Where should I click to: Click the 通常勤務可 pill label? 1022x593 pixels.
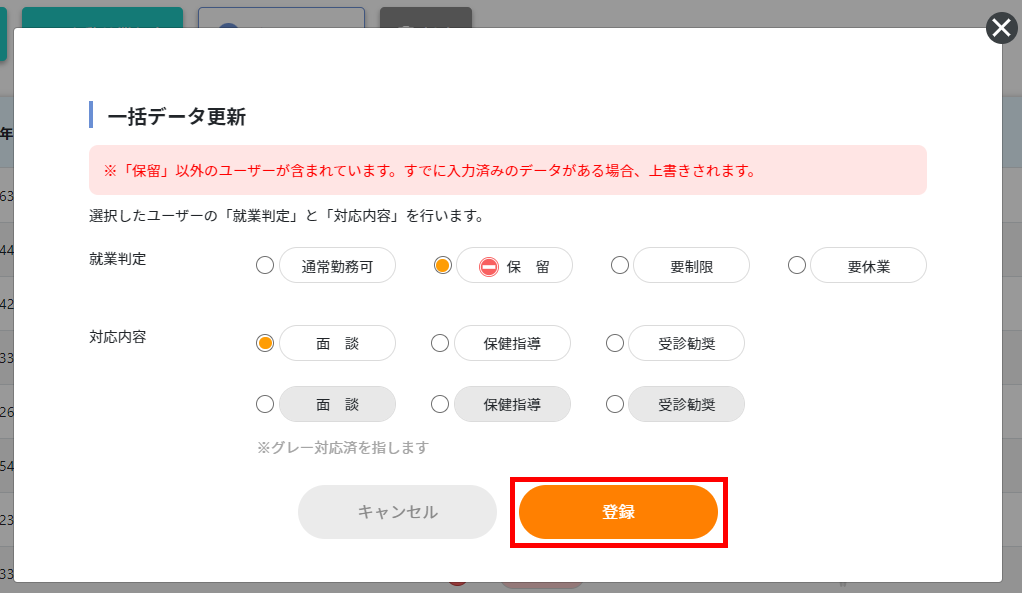coord(338,265)
